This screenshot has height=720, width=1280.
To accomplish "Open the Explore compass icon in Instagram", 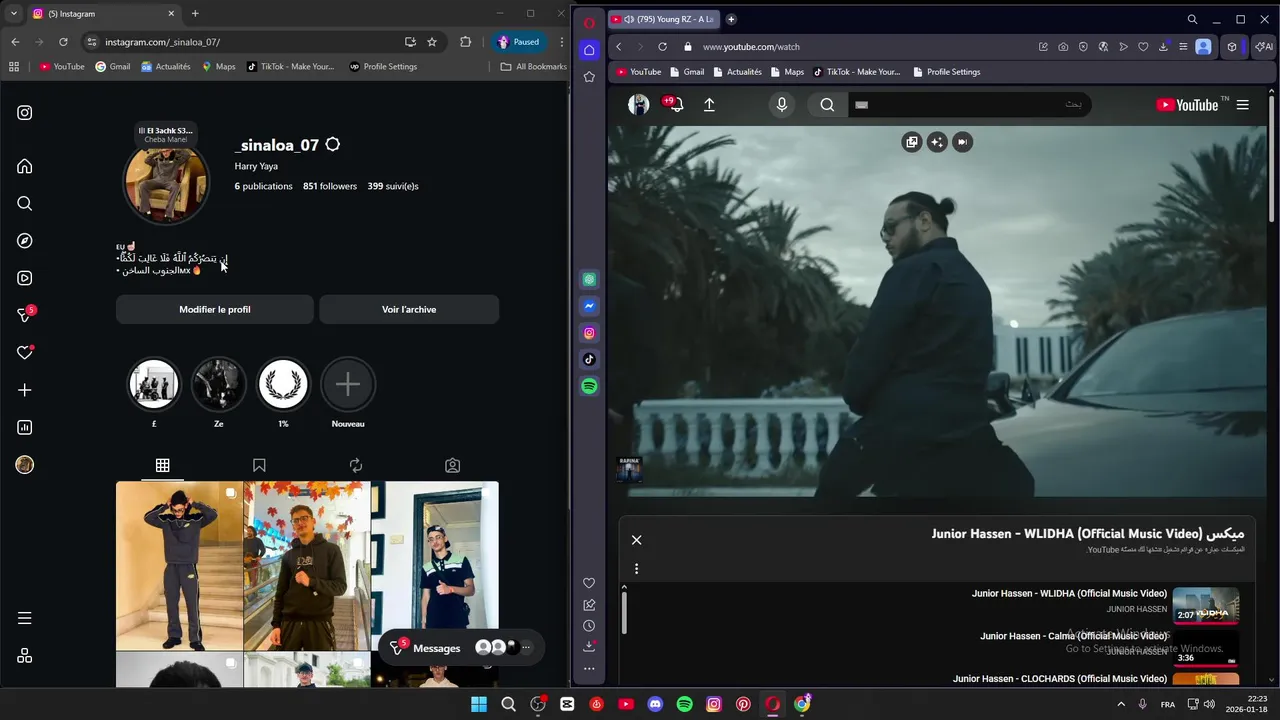I will 25,241.
